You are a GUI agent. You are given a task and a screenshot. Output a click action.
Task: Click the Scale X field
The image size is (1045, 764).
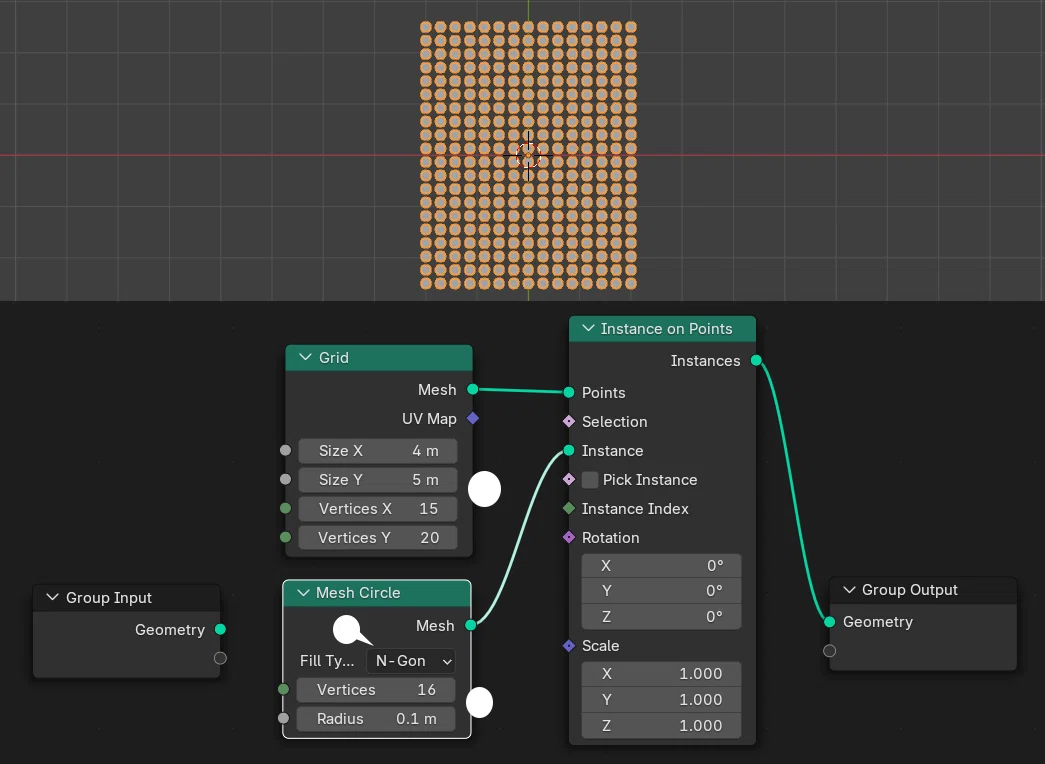click(661, 674)
